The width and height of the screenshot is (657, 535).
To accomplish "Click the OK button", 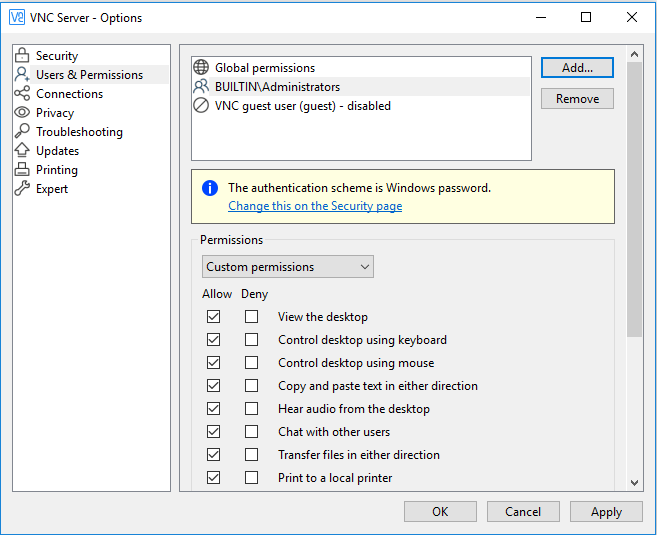I will (x=440, y=512).
